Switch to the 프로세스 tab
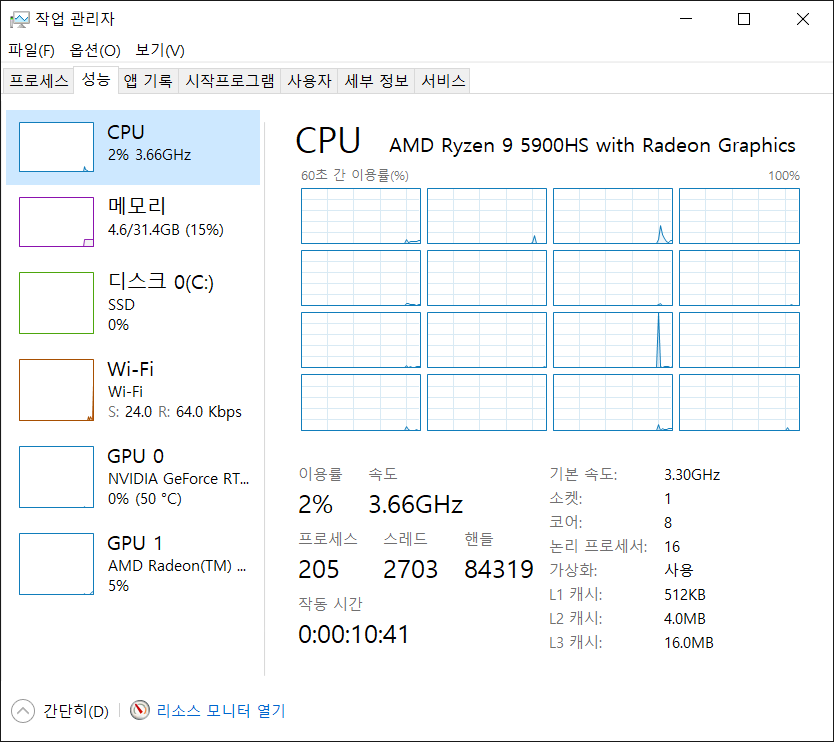 pos(39,82)
